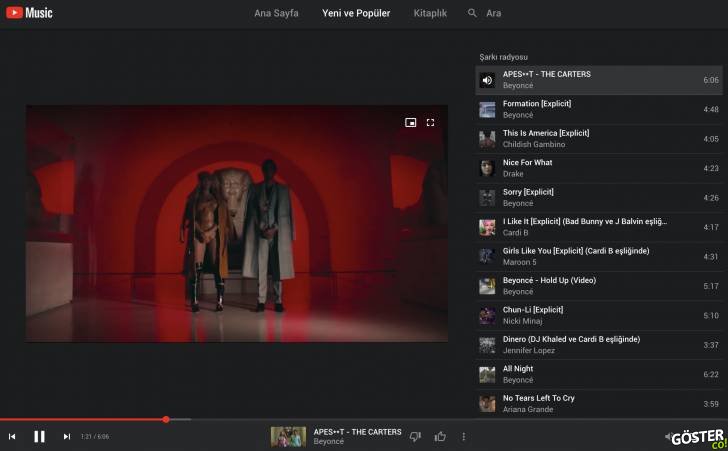This screenshot has height=451, width=728.
Task: Open Maroon 5 artist name
Action: point(520,262)
